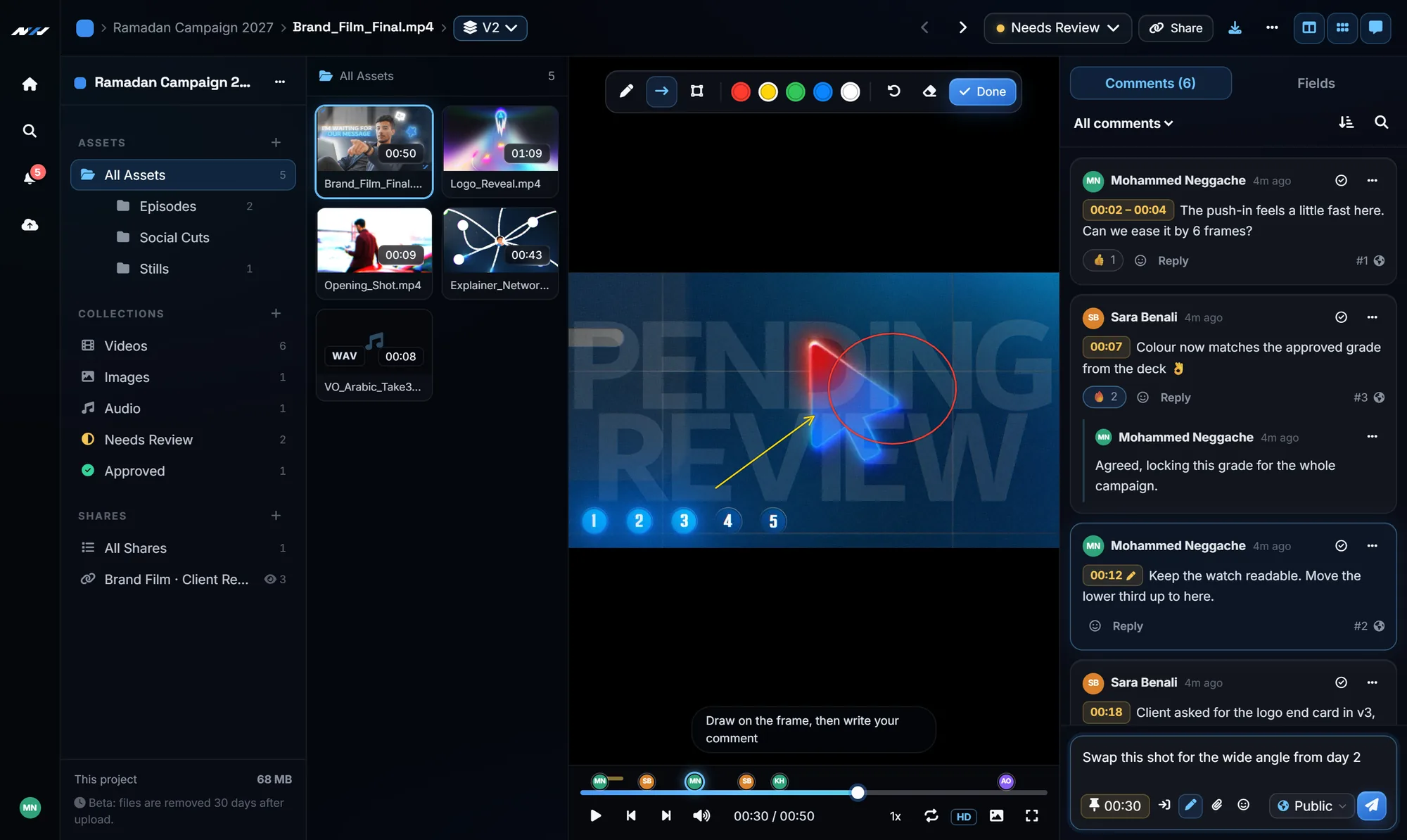The height and width of the screenshot is (840, 1407).
Task: Reply to Mohammed's push-in comment
Action: [x=1173, y=261]
